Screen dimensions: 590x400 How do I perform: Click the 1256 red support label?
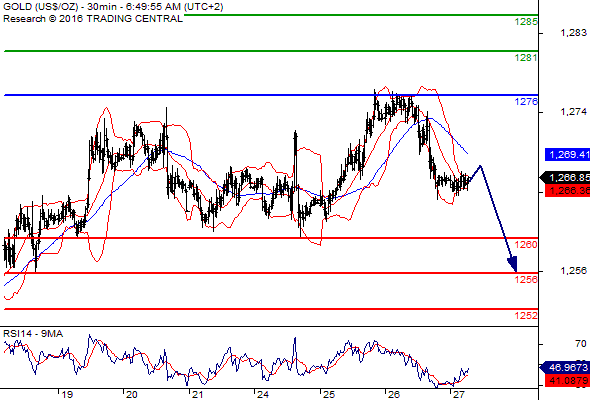[526, 279]
